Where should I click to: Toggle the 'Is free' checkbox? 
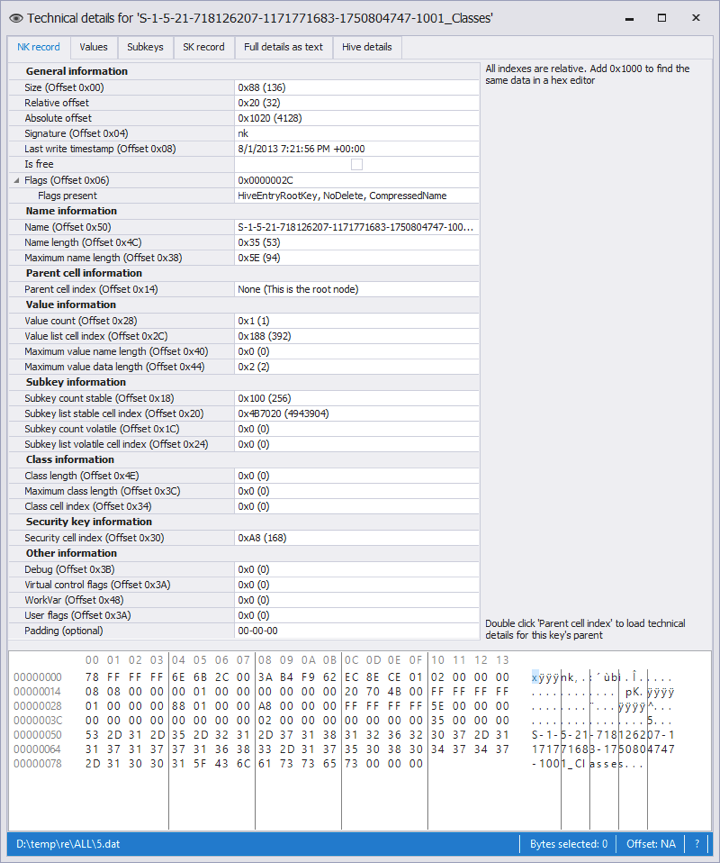pyautogui.click(x=356, y=164)
